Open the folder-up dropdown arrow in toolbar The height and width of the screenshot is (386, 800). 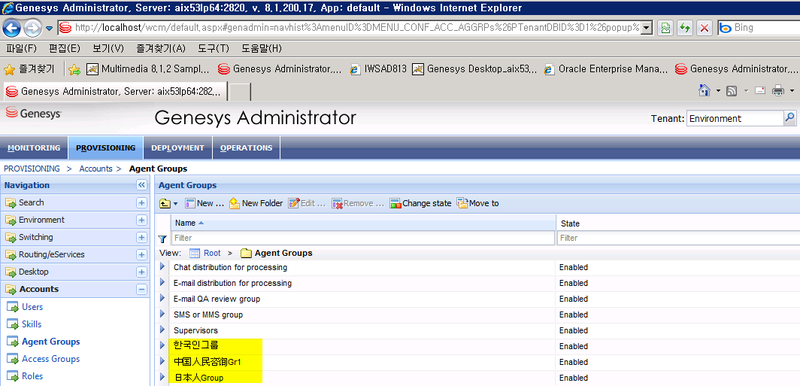pos(176,203)
